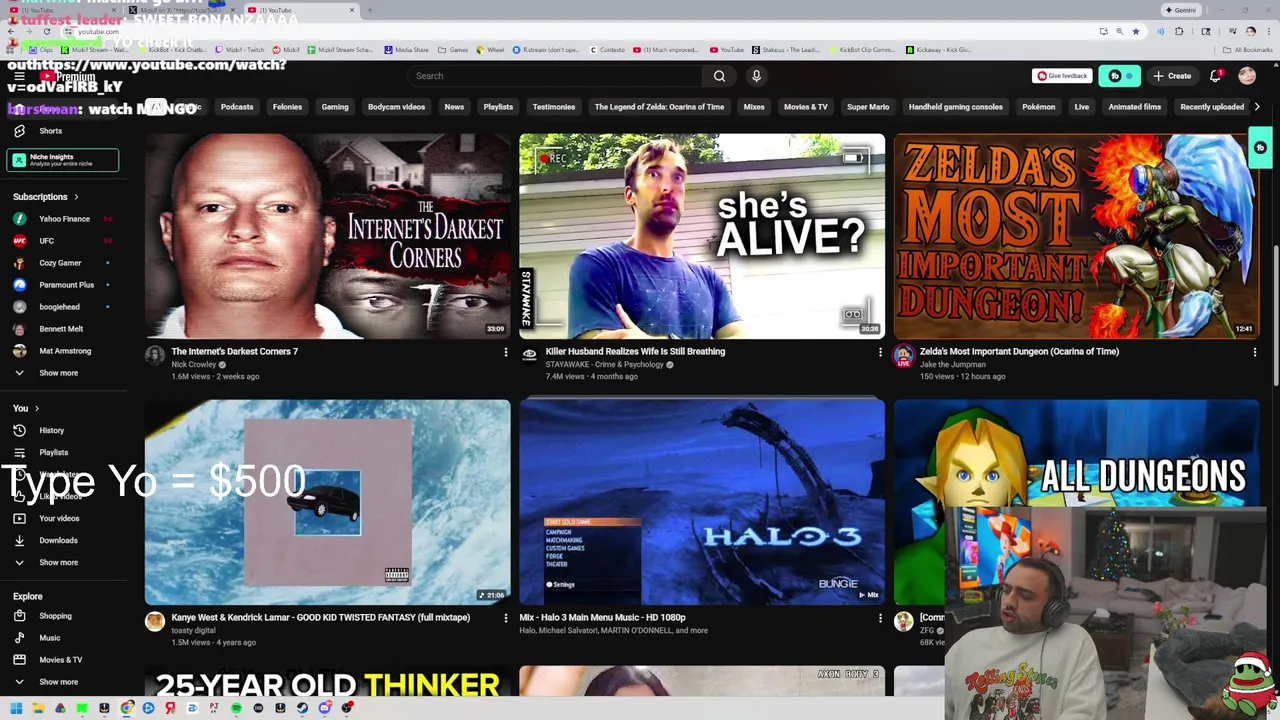Select the Podcasts filter chip
The width and height of the screenshot is (1280, 720).
(237, 107)
